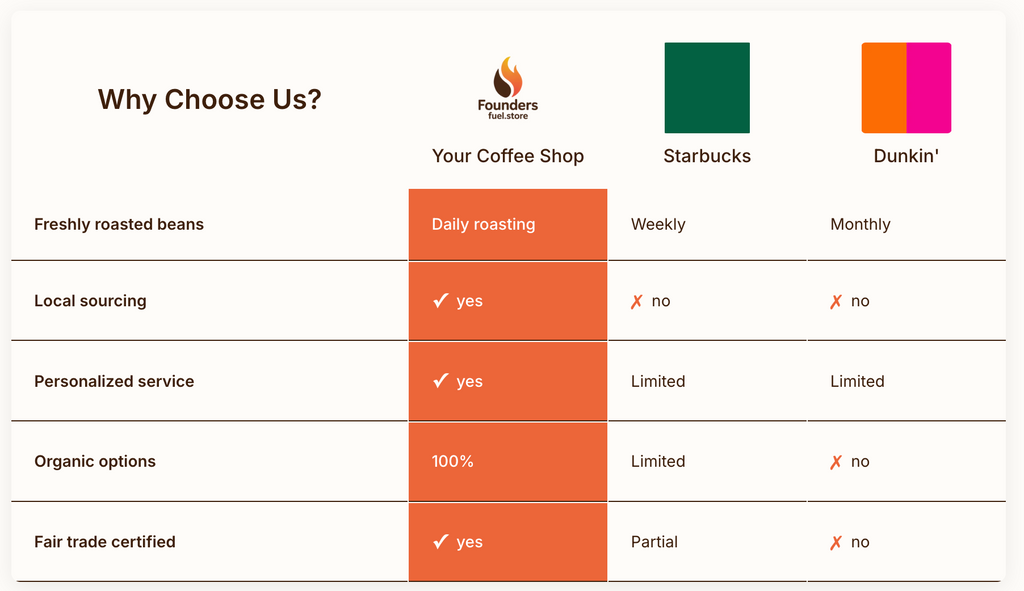Click the green Starbucks logo square
This screenshot has width=1024, height=591.
point(707,88)
